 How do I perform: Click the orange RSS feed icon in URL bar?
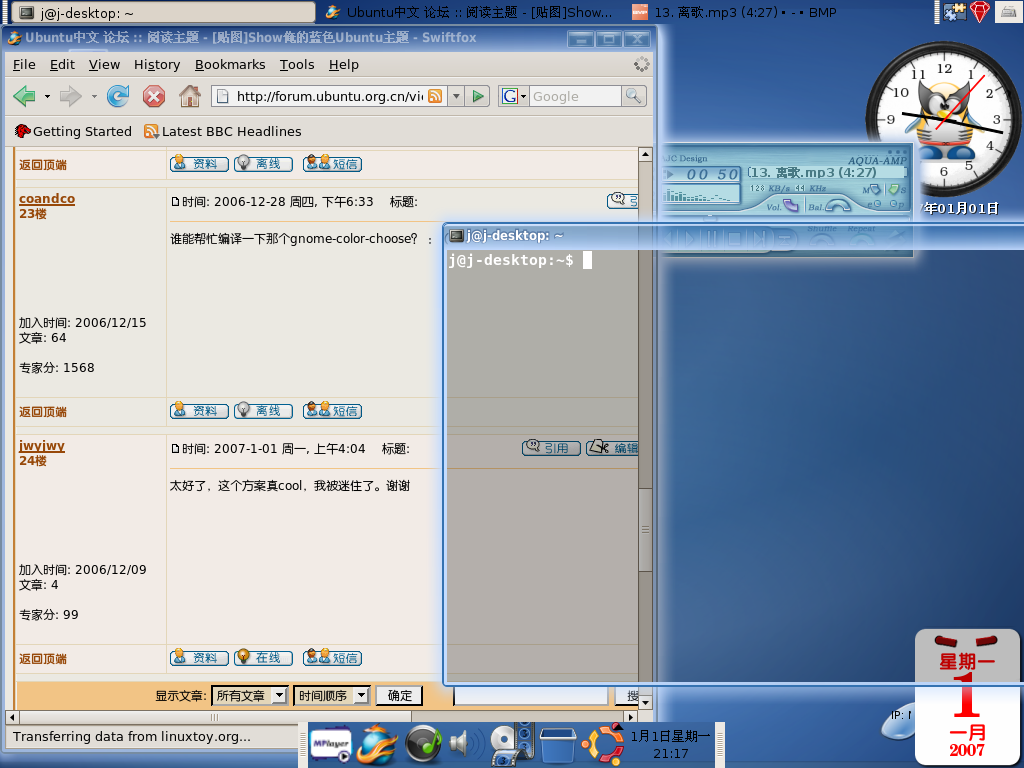(435, 97)
